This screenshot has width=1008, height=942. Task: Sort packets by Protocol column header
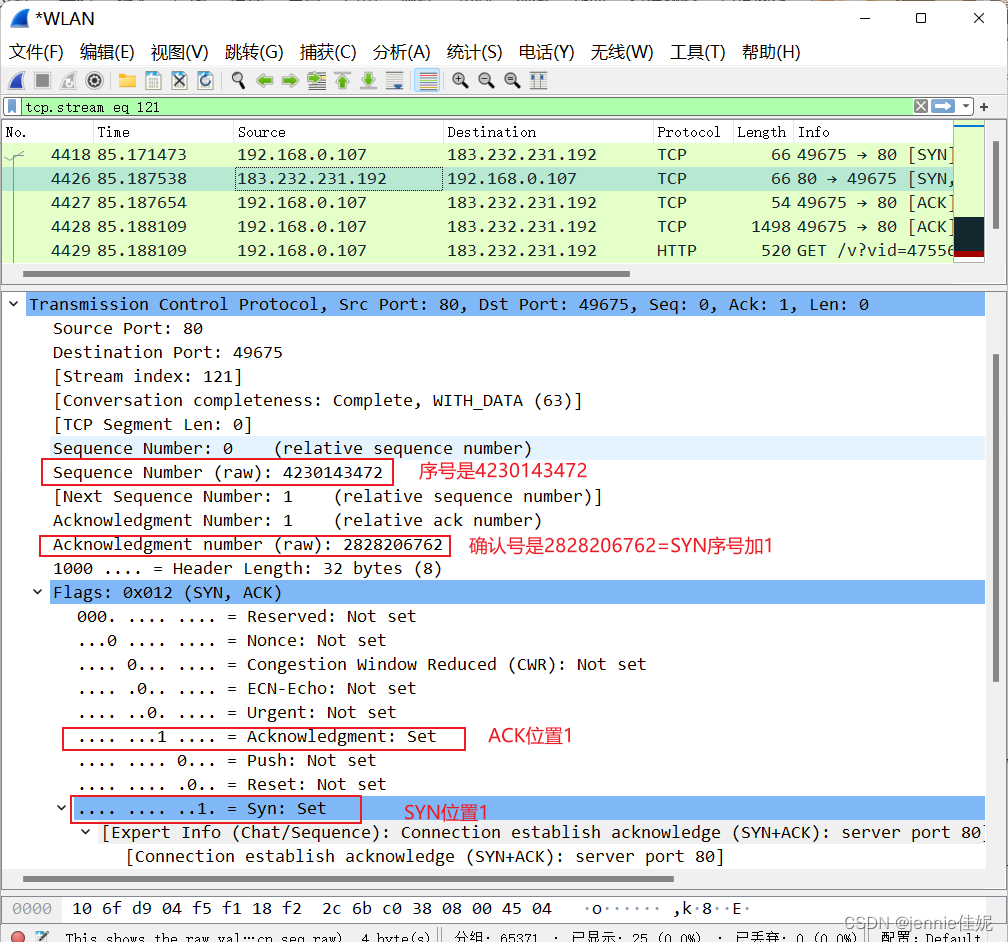click(x=693, y=132)
